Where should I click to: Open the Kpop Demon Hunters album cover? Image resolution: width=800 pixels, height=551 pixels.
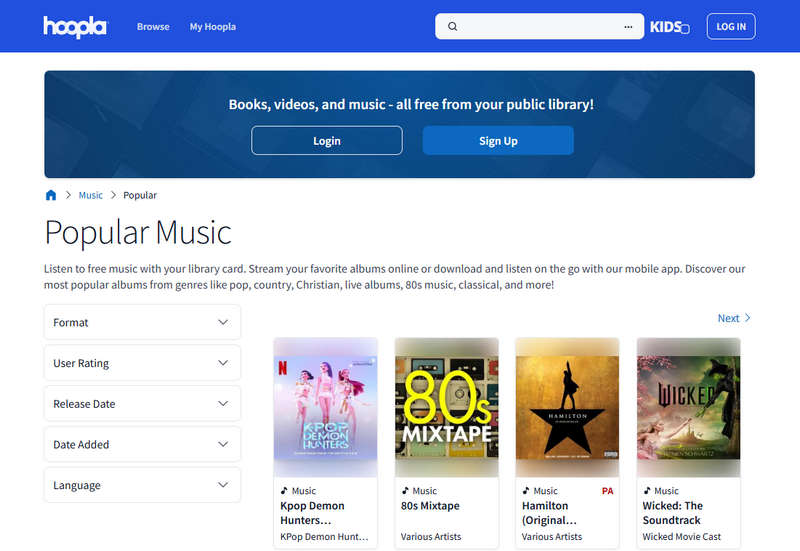point(326,407)
